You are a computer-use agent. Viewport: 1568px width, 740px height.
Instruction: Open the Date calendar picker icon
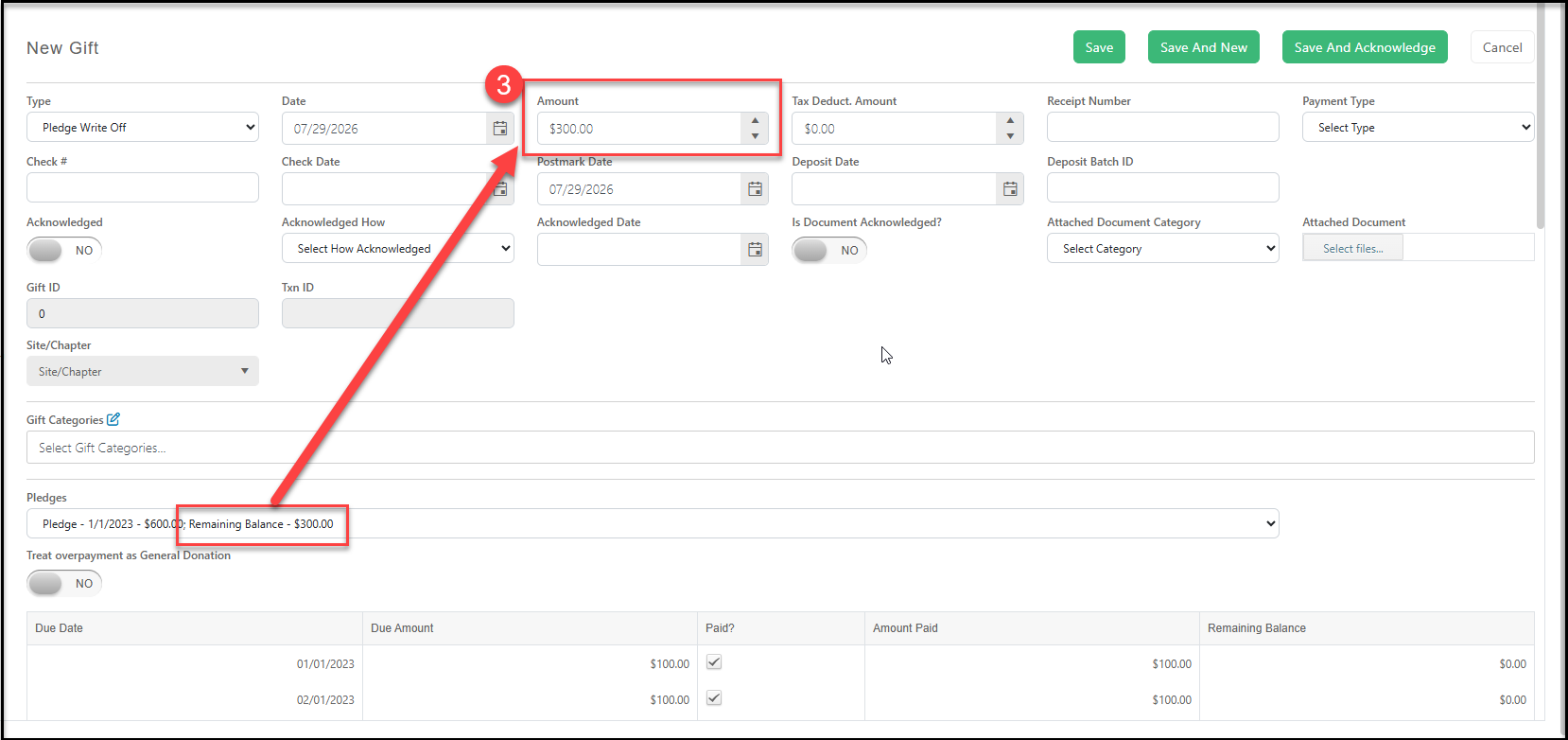tap(500, 129)
